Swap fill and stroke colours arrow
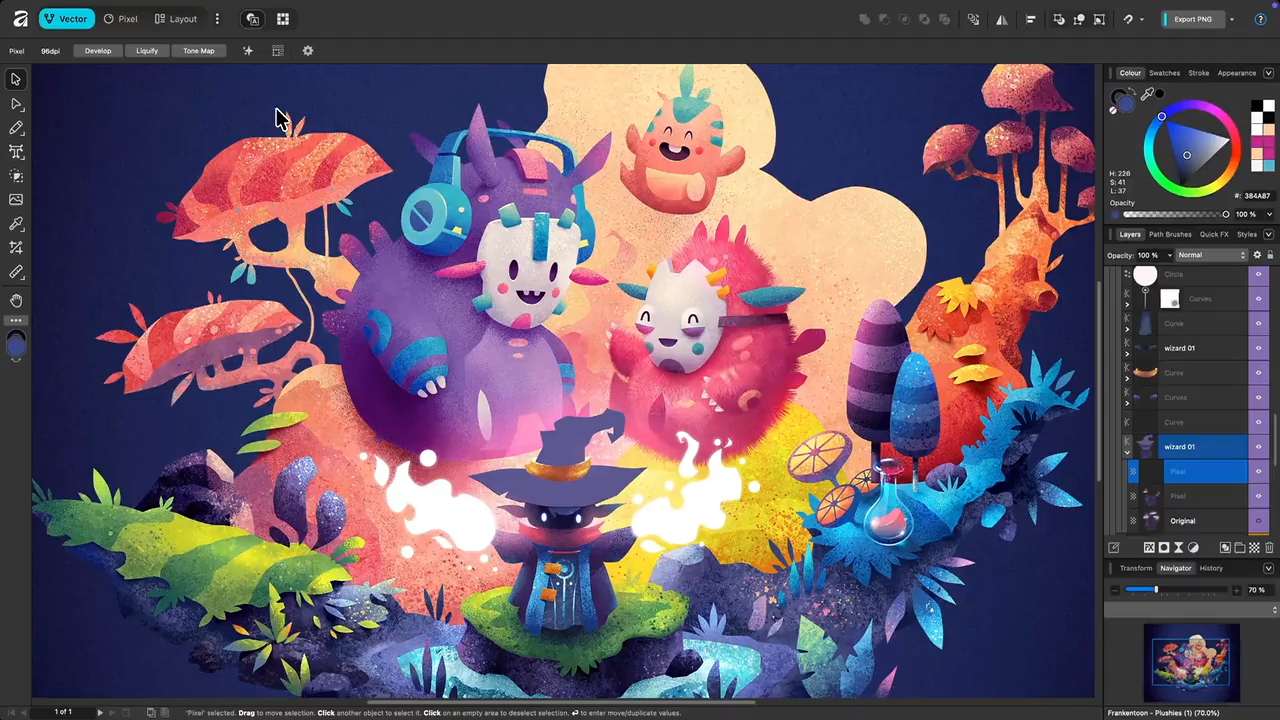Viewport: 1280px width, 720px height. pyautogui.click(x=1133, y=92)
